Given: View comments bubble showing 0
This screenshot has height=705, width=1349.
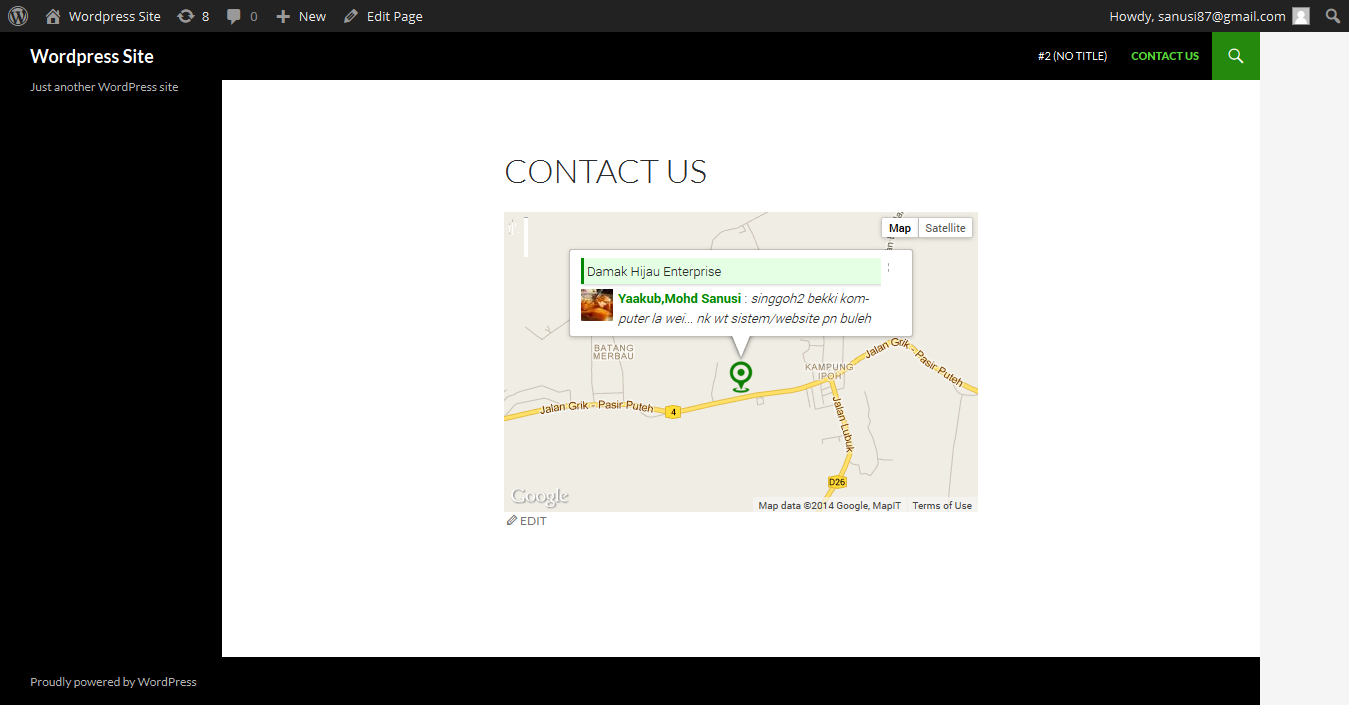Looking at the screenshot, I should pyautogui.click(x=242, y=16).
